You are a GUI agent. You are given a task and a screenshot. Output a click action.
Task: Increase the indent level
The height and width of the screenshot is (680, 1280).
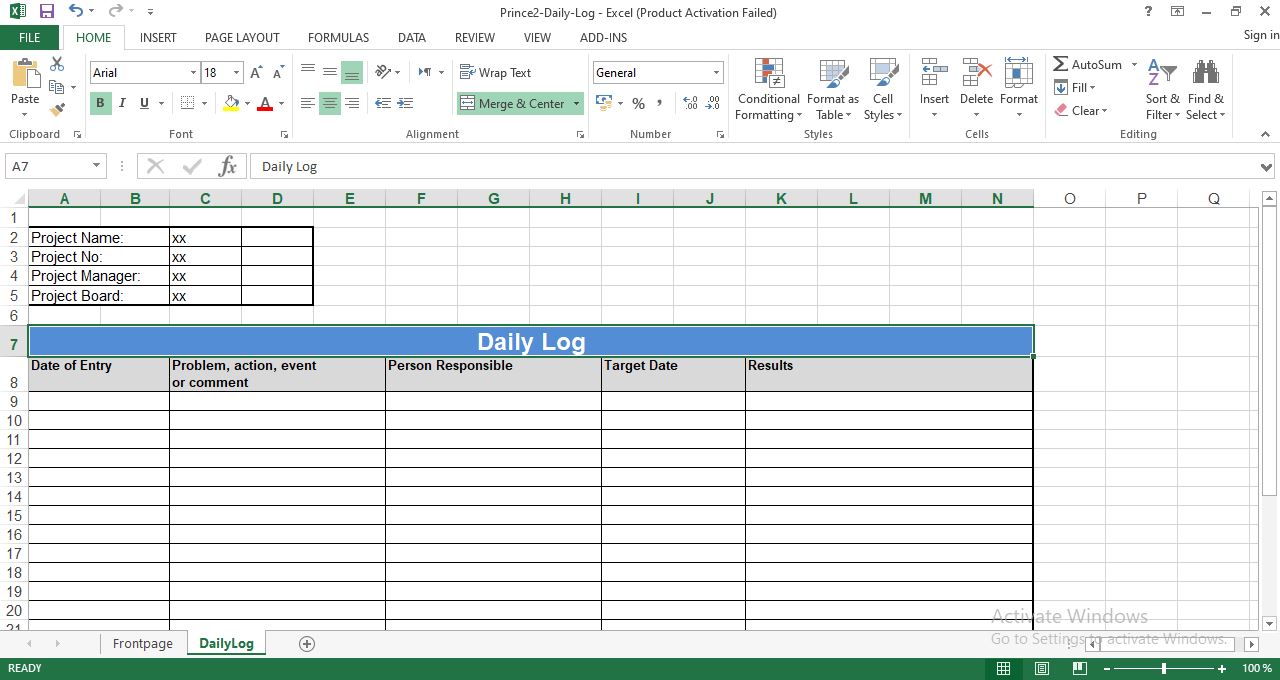[405, 103]
